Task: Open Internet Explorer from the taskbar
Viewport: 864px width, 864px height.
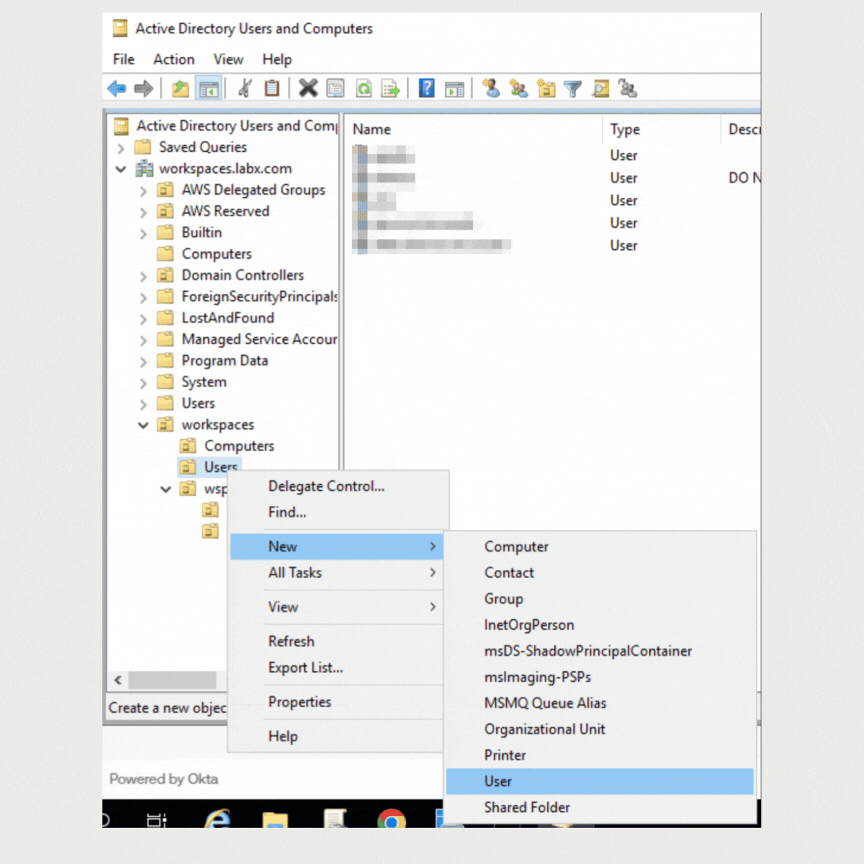Action: [x=218, y=819]
